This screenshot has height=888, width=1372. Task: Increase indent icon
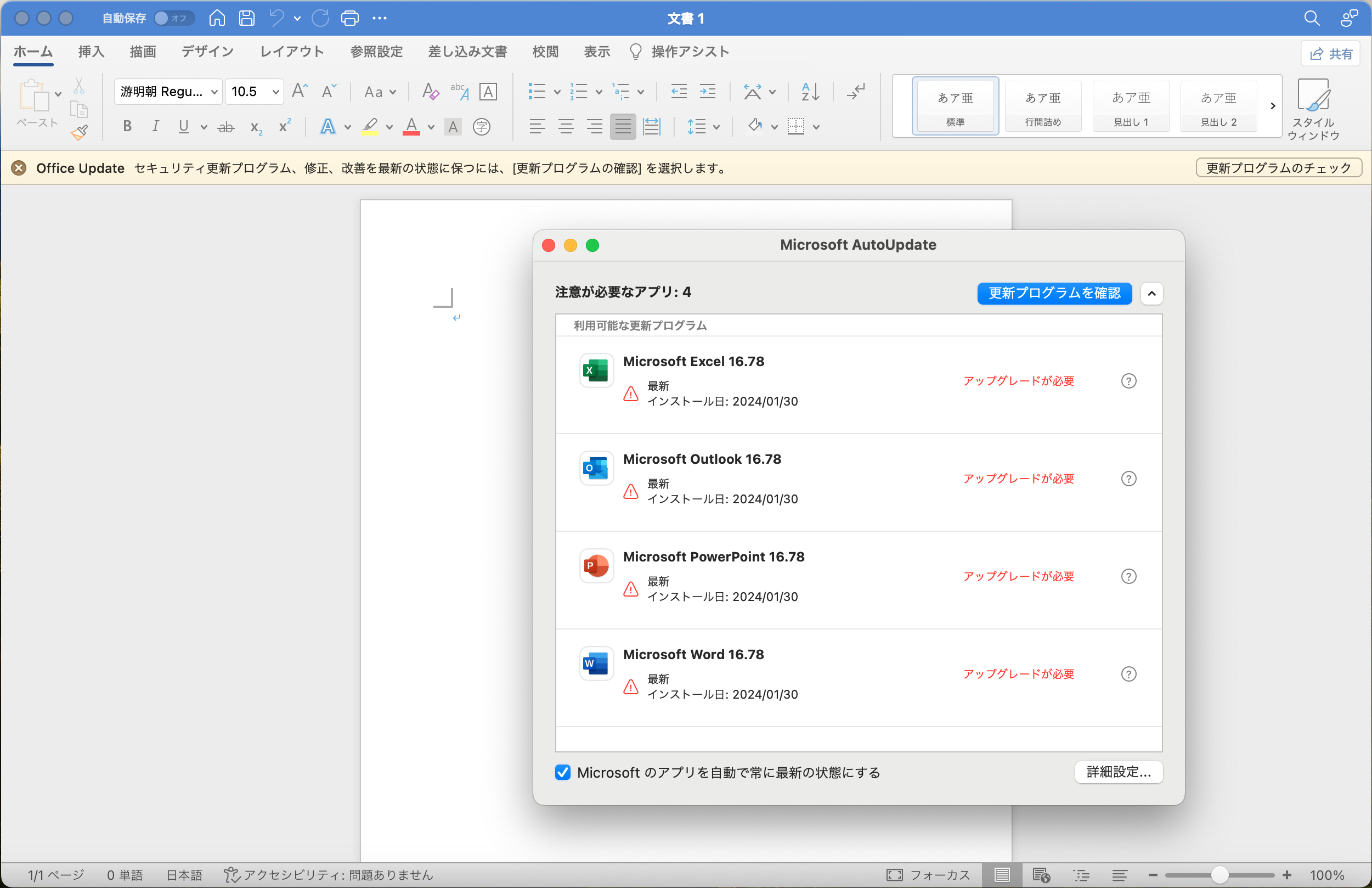coord(708,91)
